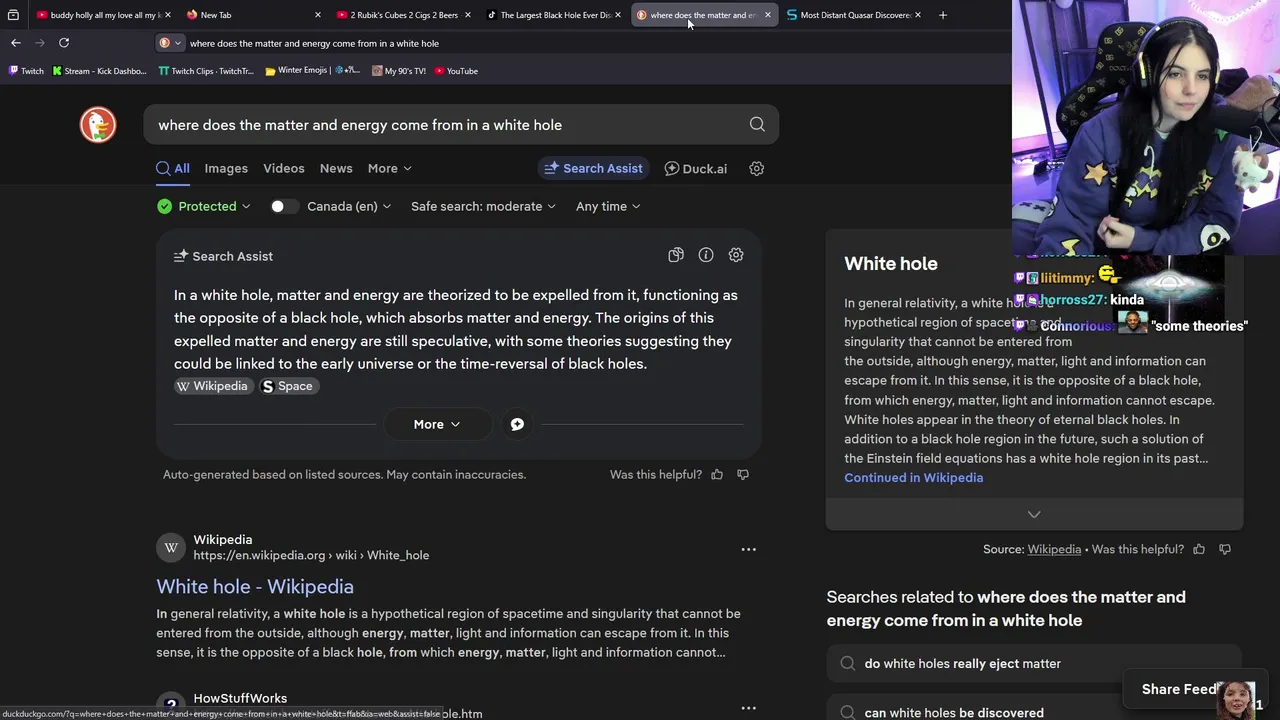Close the current white hole search tab
The width and height of the screenshot is (1280, 720).
pyautogui.click(x=768, y=15)
